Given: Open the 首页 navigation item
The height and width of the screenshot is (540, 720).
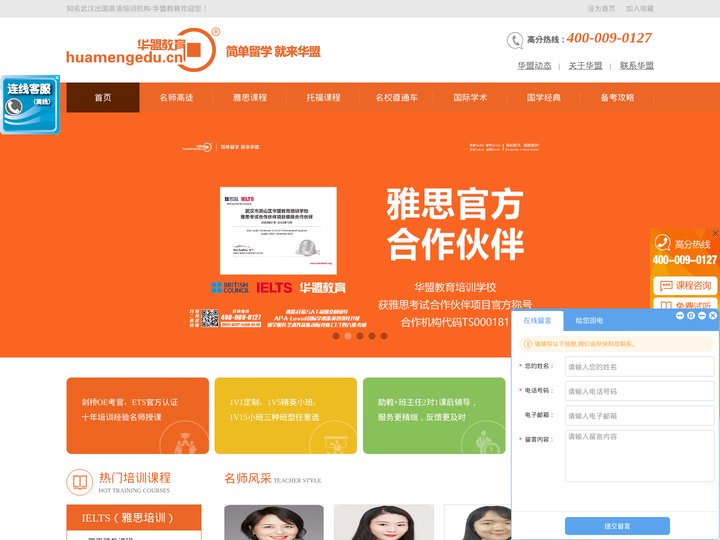Looking at the screenshot, I should [x=103, y=97].
